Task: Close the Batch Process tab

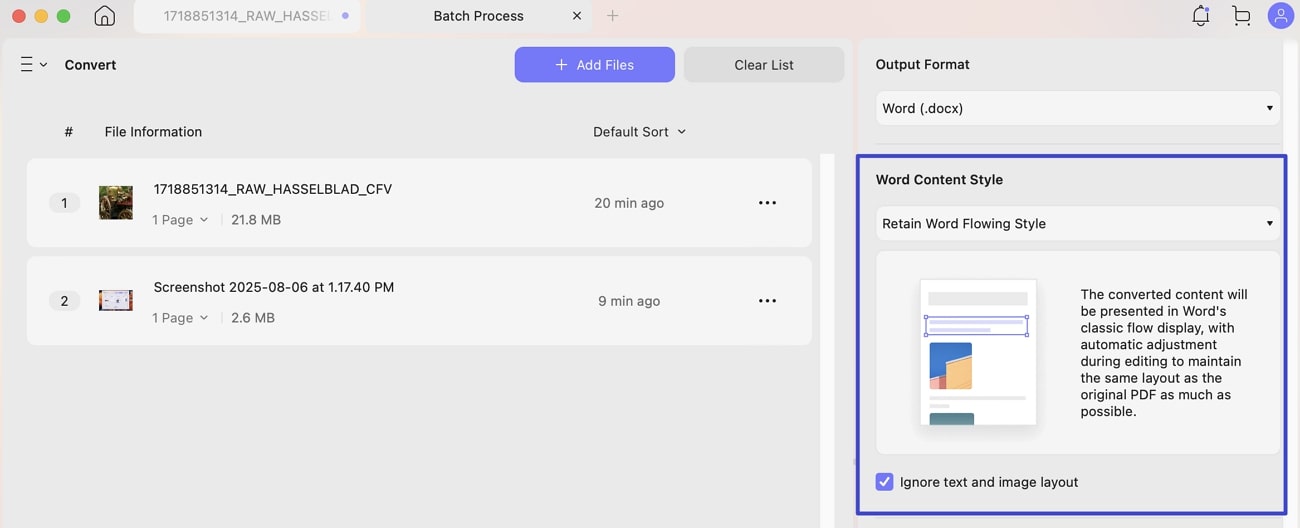Action: pyautogui.click(x=577, y=16)
